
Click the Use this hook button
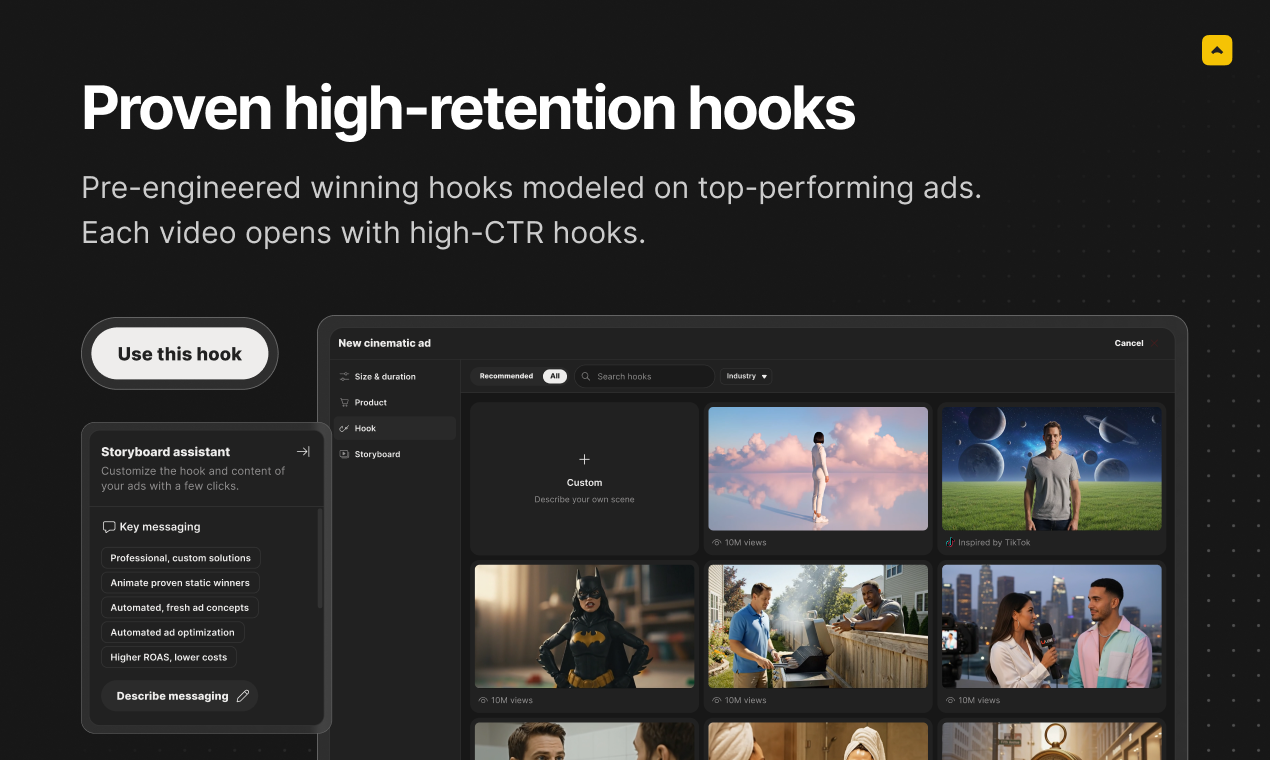[180, 354]
